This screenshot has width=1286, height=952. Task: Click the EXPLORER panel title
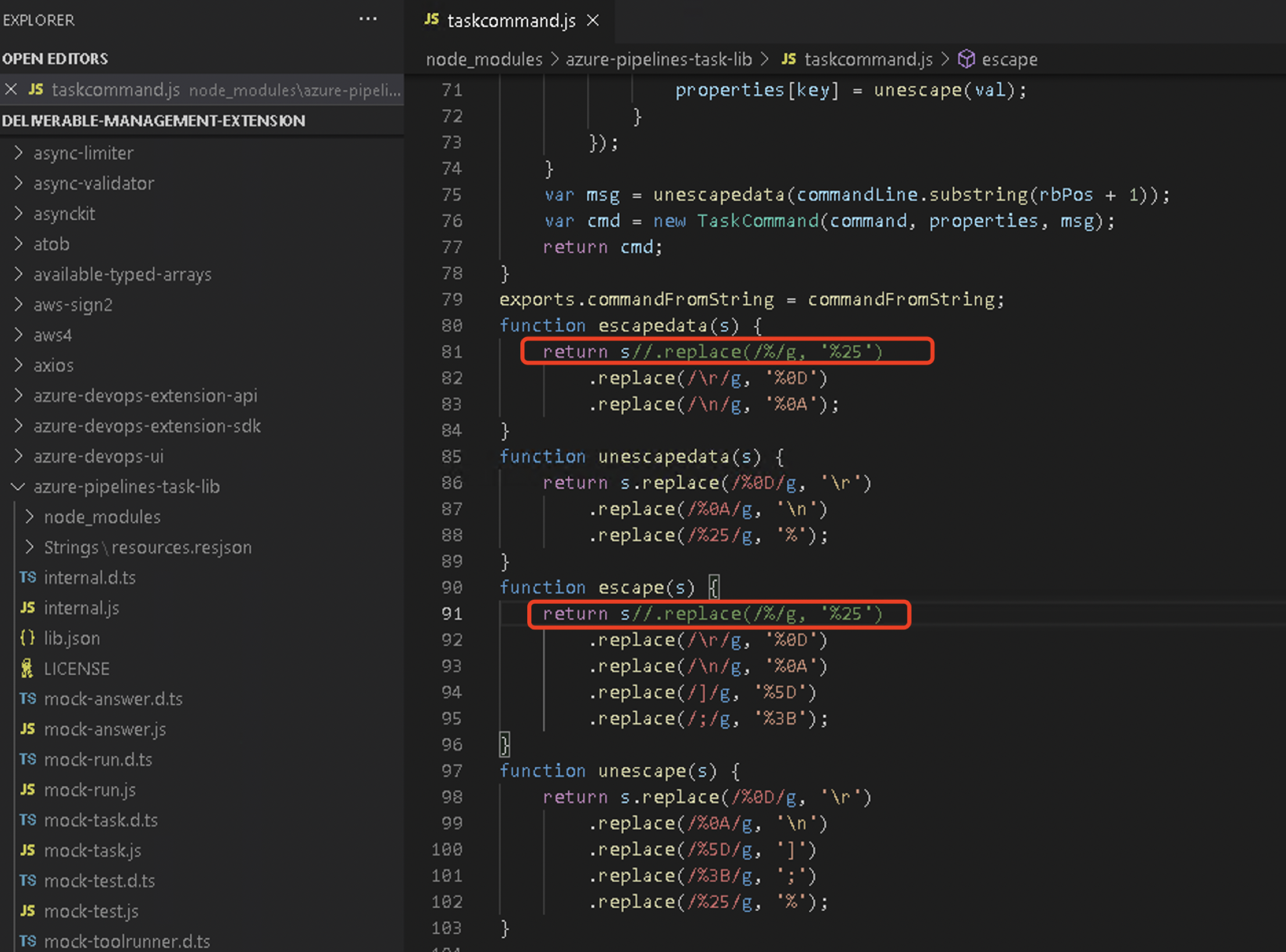(x=38, y=20)
